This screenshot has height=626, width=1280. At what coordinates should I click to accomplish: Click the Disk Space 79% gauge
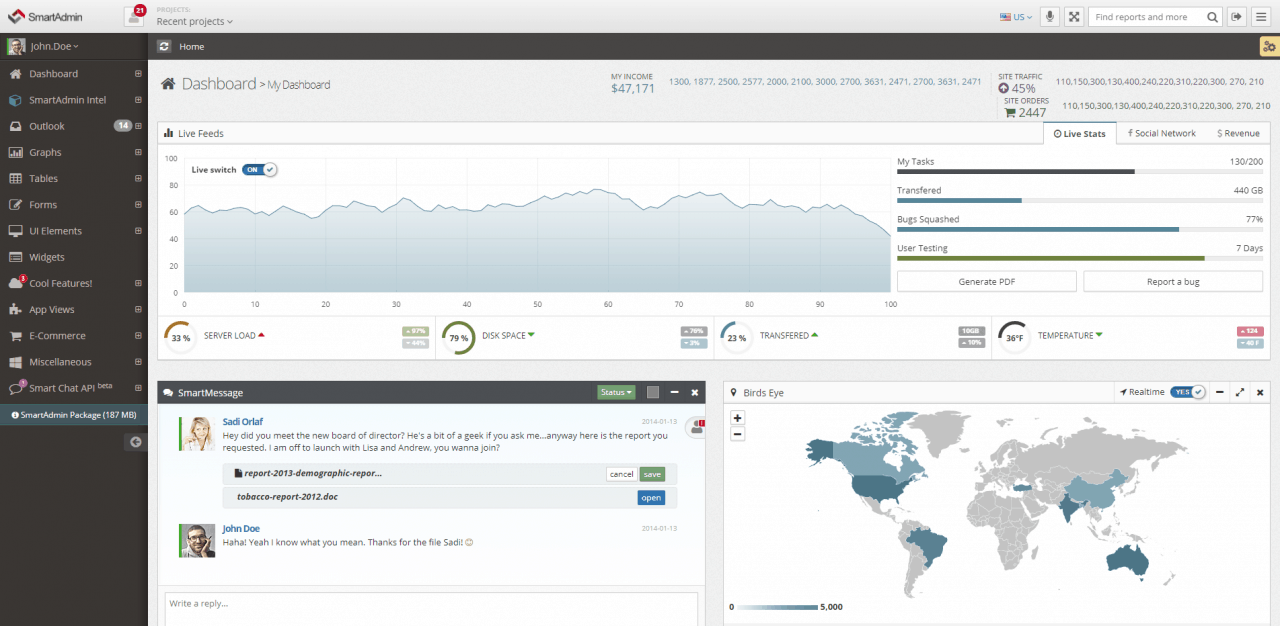point(458,338)
